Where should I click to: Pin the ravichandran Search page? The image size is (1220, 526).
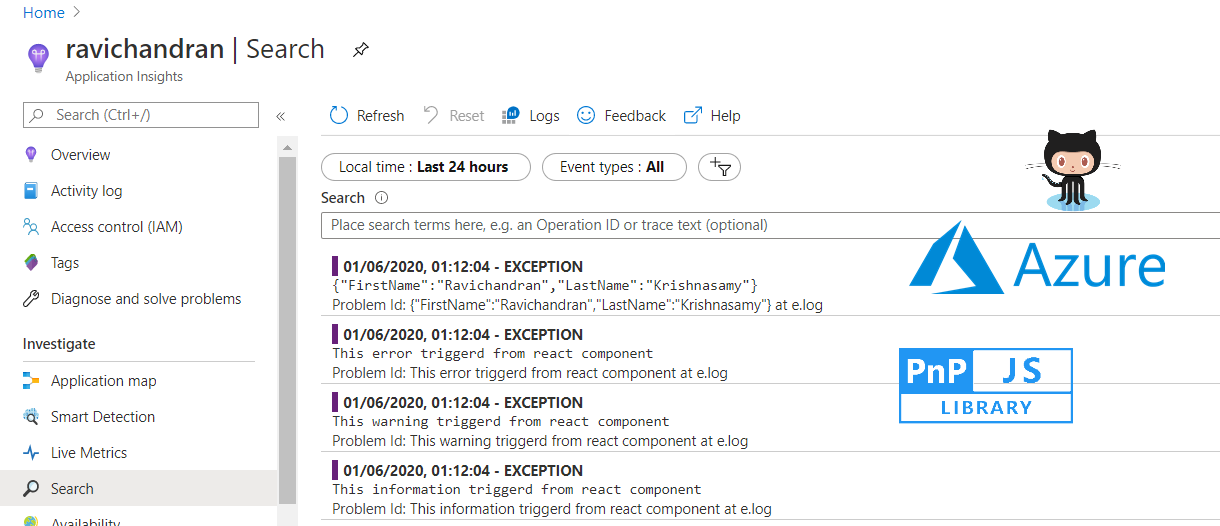(x=360, y=50)
